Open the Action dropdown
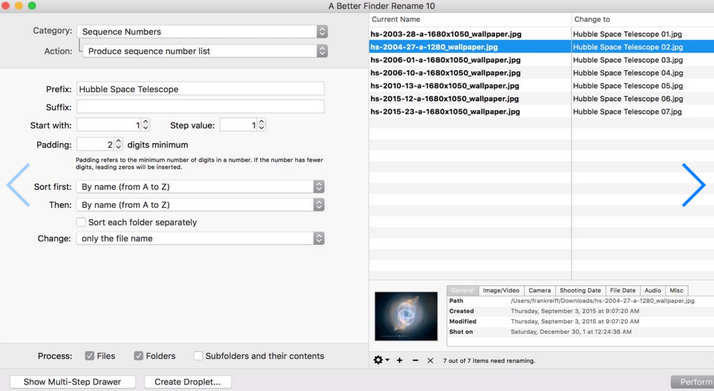This screenshot has width=714, height=391. [205, 51]
